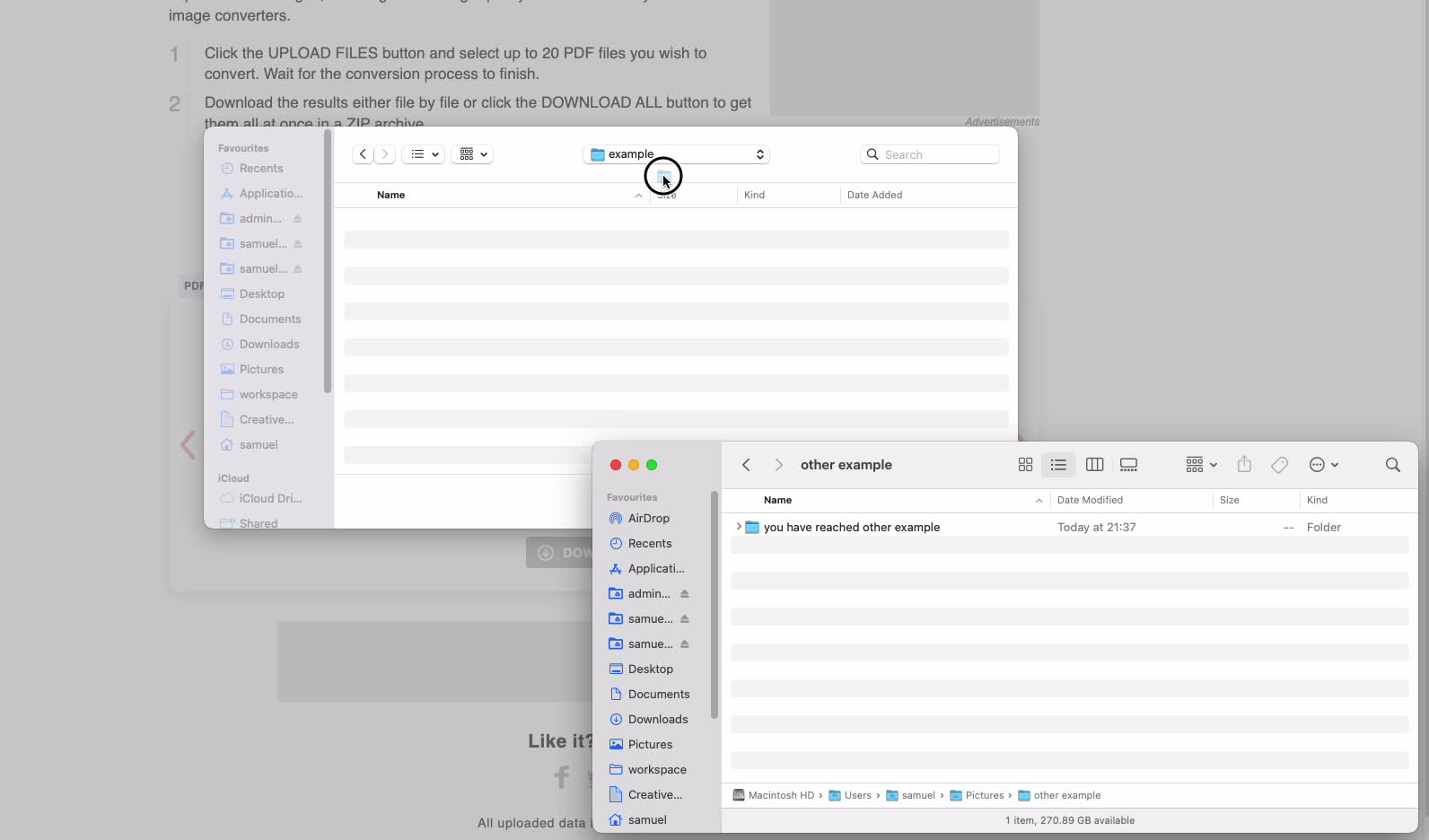Switch Finder to icon grid view
This screenshot has width=1429, height=840.
click(1025, 465)
